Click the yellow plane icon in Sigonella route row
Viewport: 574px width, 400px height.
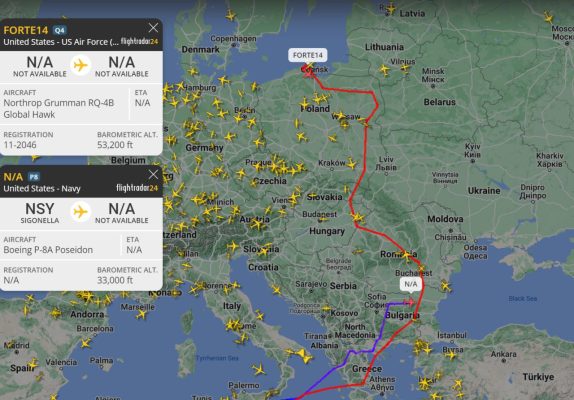pos(80,212)
